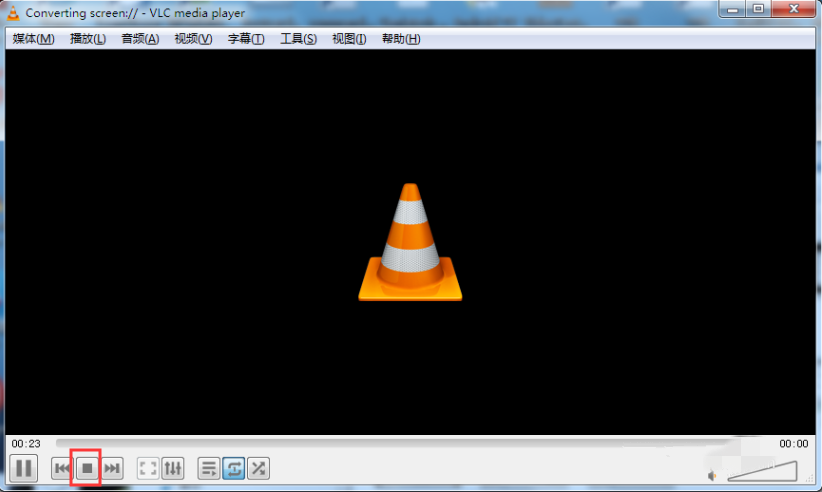
Task: Click the VLC cone in video area
Action: click(x=410, y=242)
